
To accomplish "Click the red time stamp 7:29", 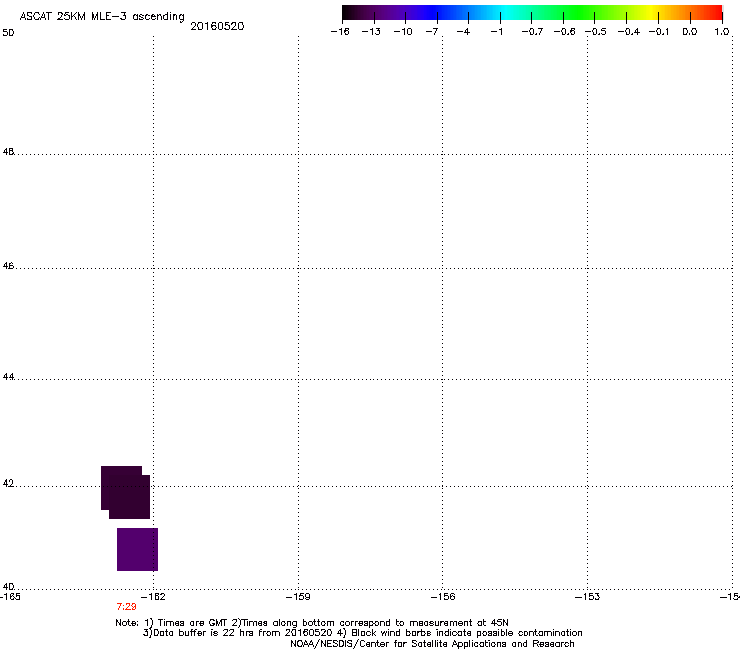I will 126,607.
